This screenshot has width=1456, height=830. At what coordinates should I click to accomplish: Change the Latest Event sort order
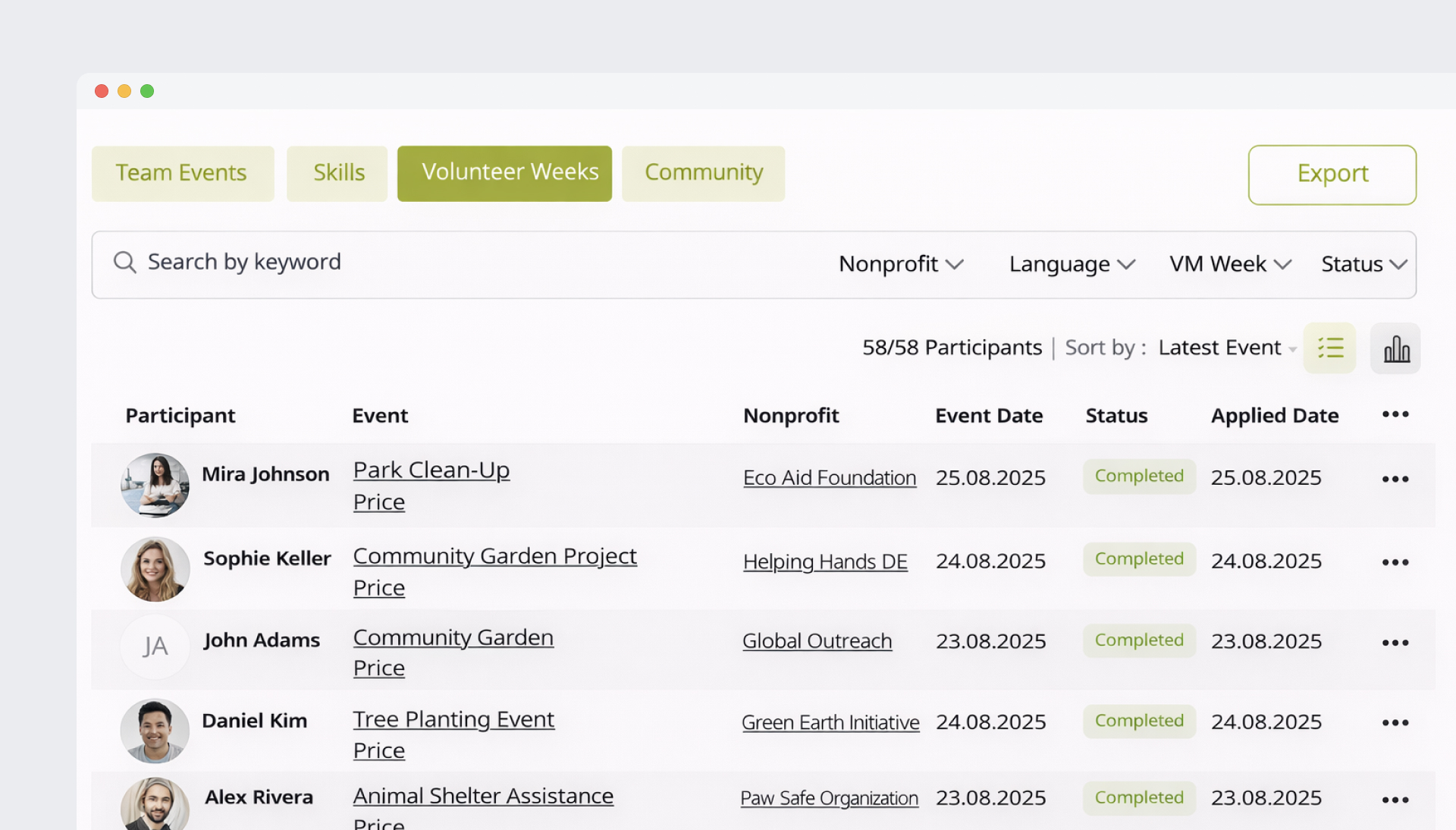pos(1226,347)
